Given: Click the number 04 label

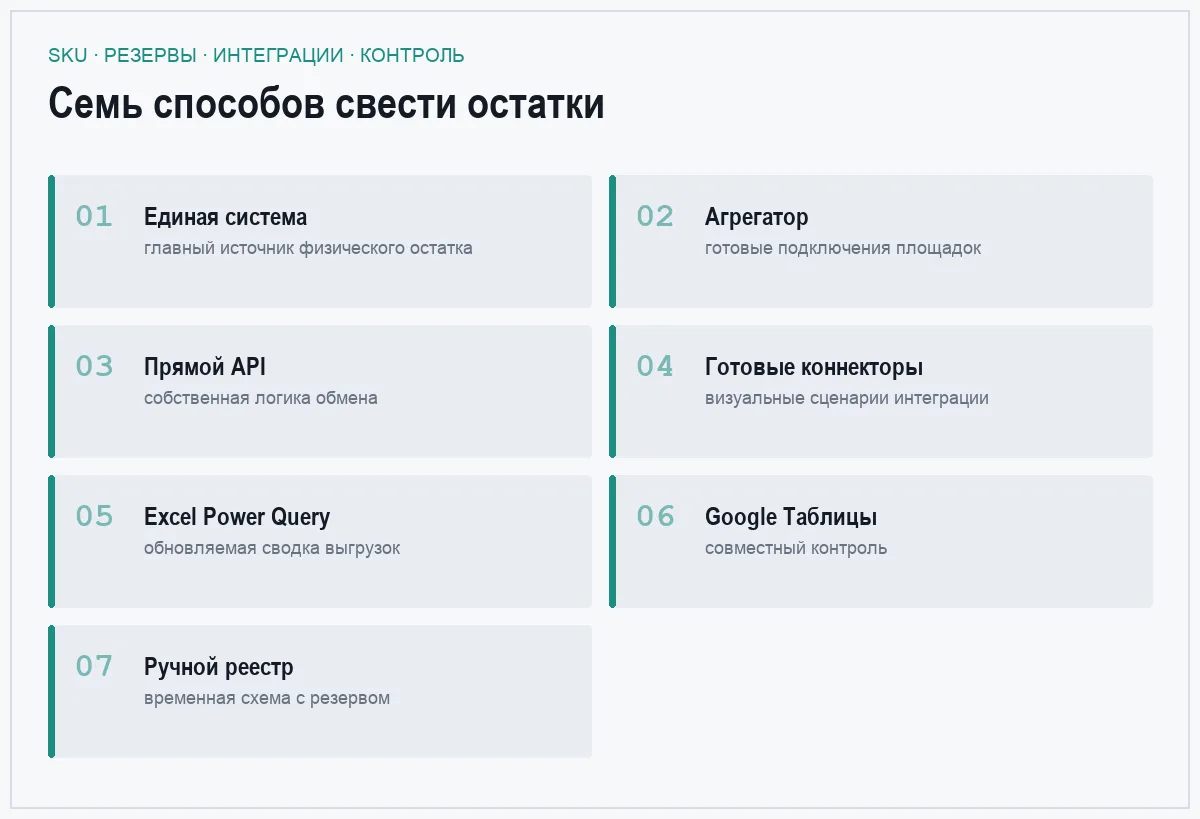Looking at the screenshot, I should coord(655,366).
